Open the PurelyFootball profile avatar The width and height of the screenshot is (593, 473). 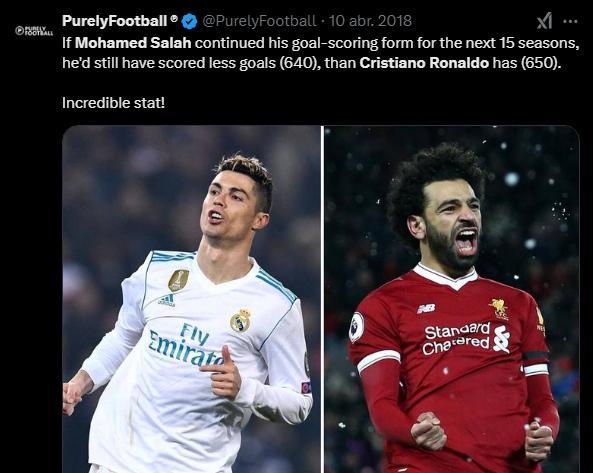(x=34, y=31)
